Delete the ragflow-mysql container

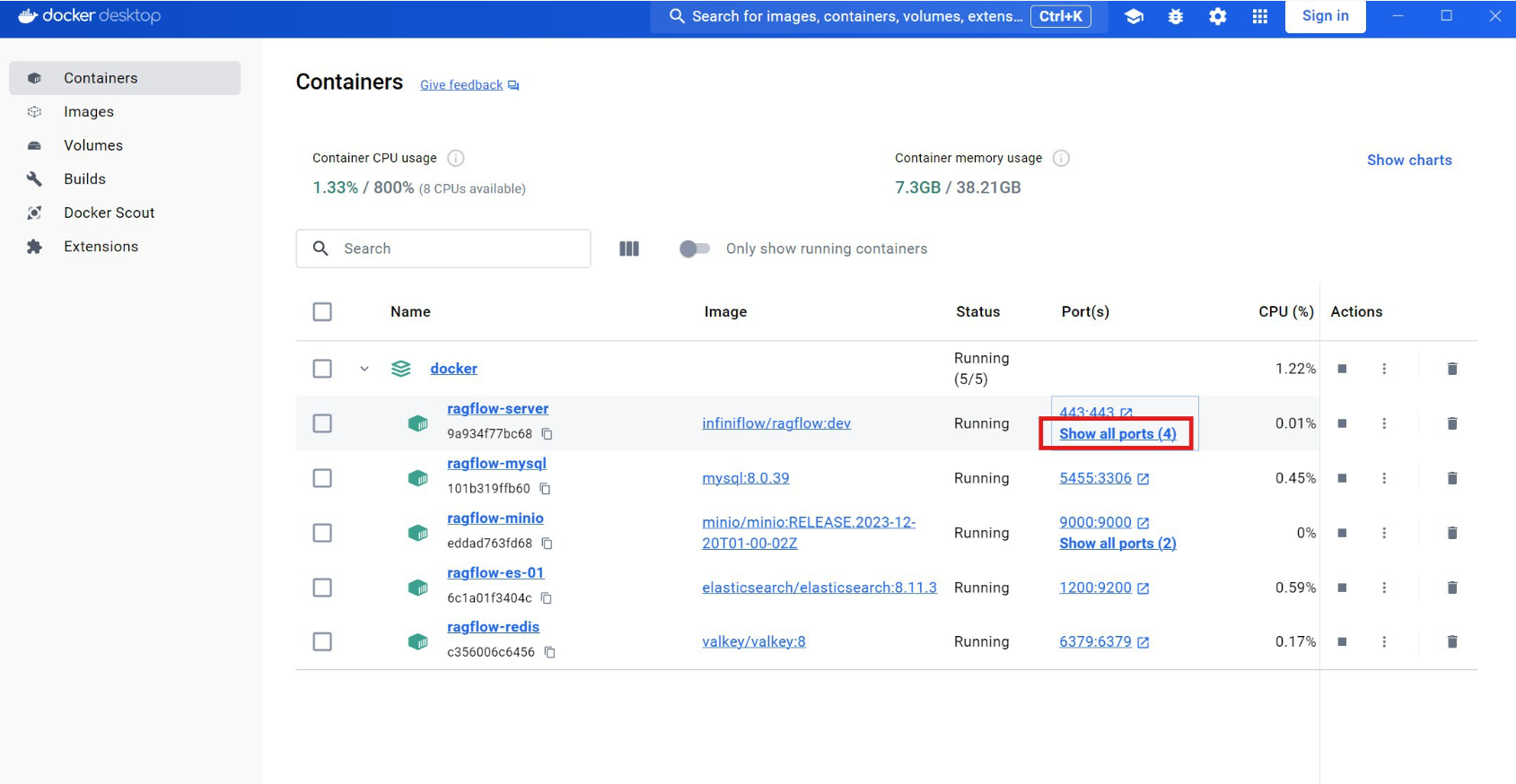click(1452, 478)
